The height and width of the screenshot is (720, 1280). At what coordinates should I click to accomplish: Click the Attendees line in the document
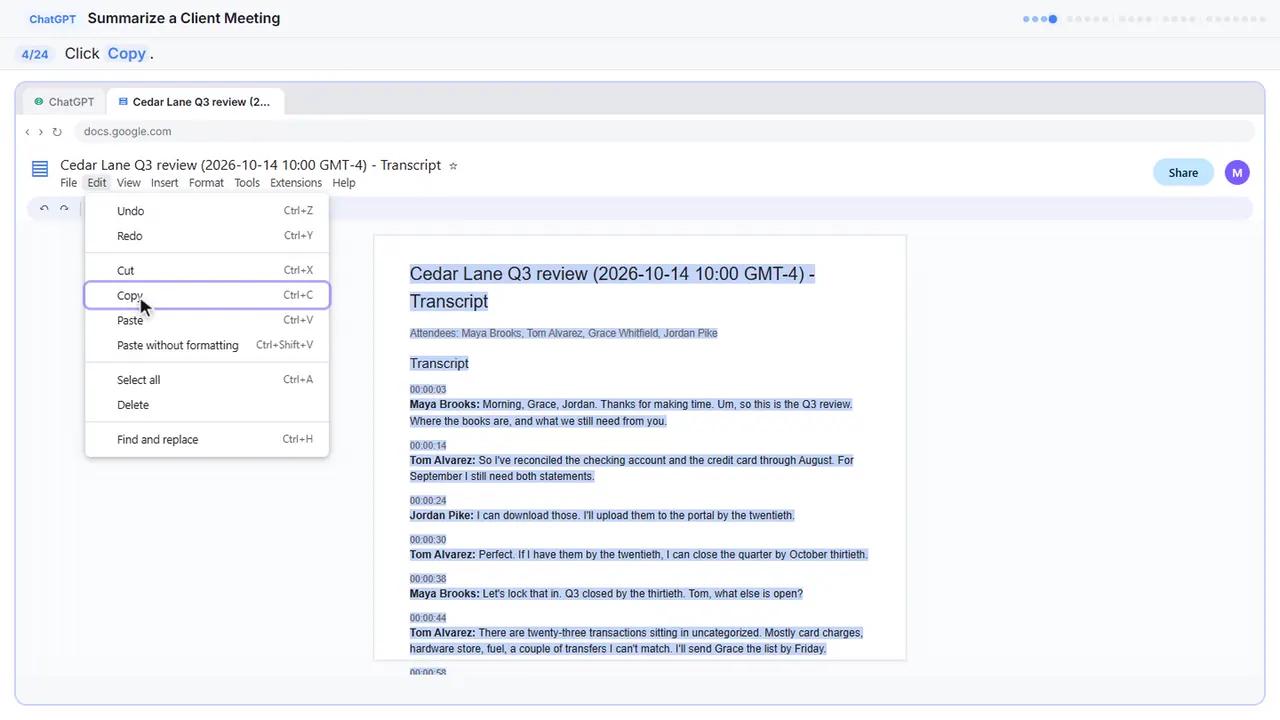563,333
